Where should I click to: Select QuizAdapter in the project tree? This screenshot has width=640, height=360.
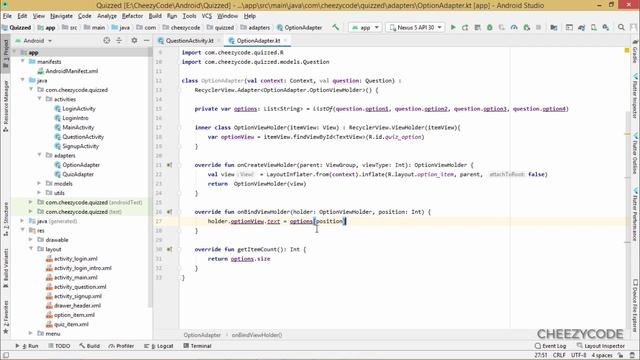(78, 174)
